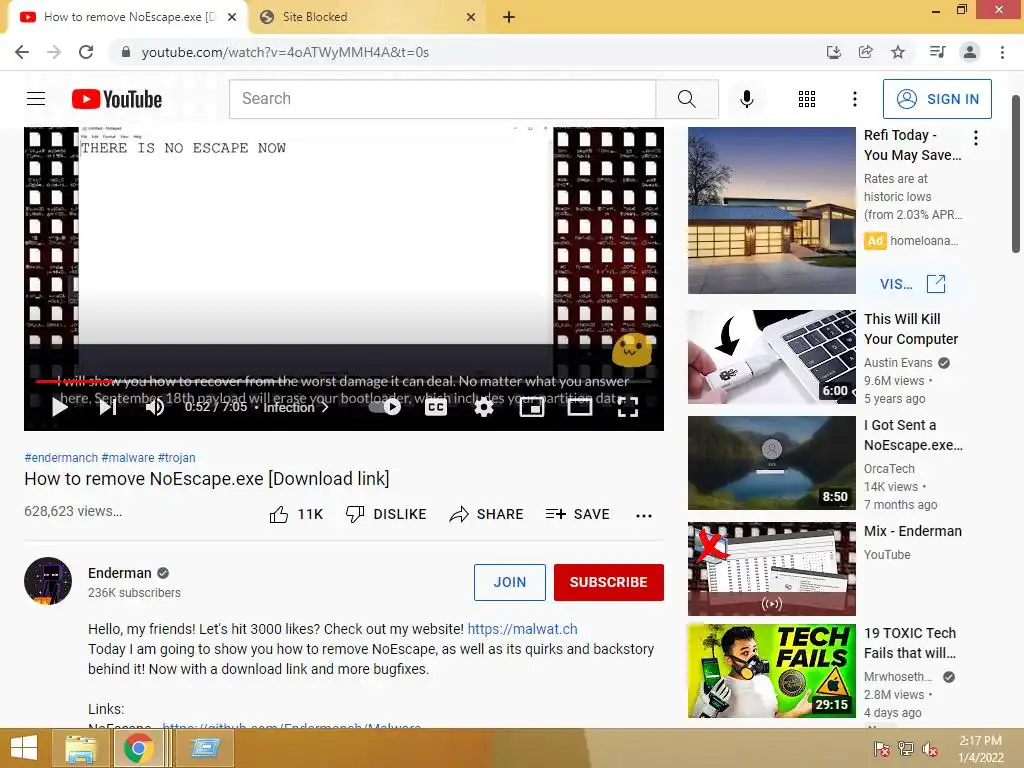Expand the Infection chapter chevron

click(325, 407)
